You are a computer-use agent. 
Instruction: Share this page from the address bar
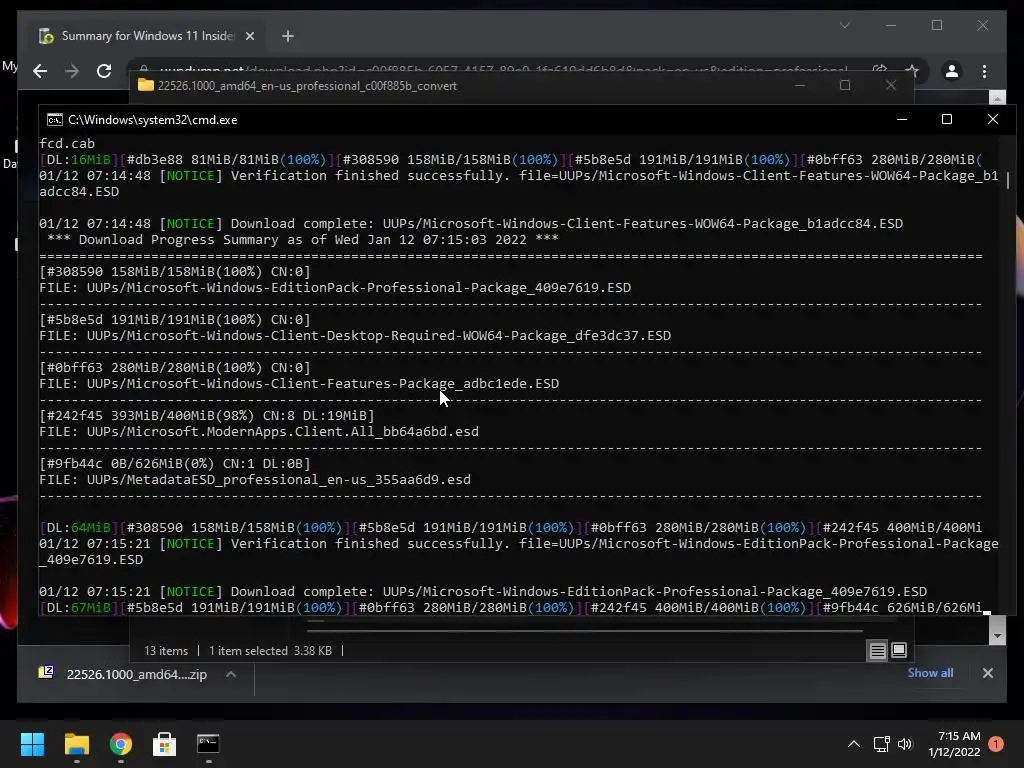880,71
